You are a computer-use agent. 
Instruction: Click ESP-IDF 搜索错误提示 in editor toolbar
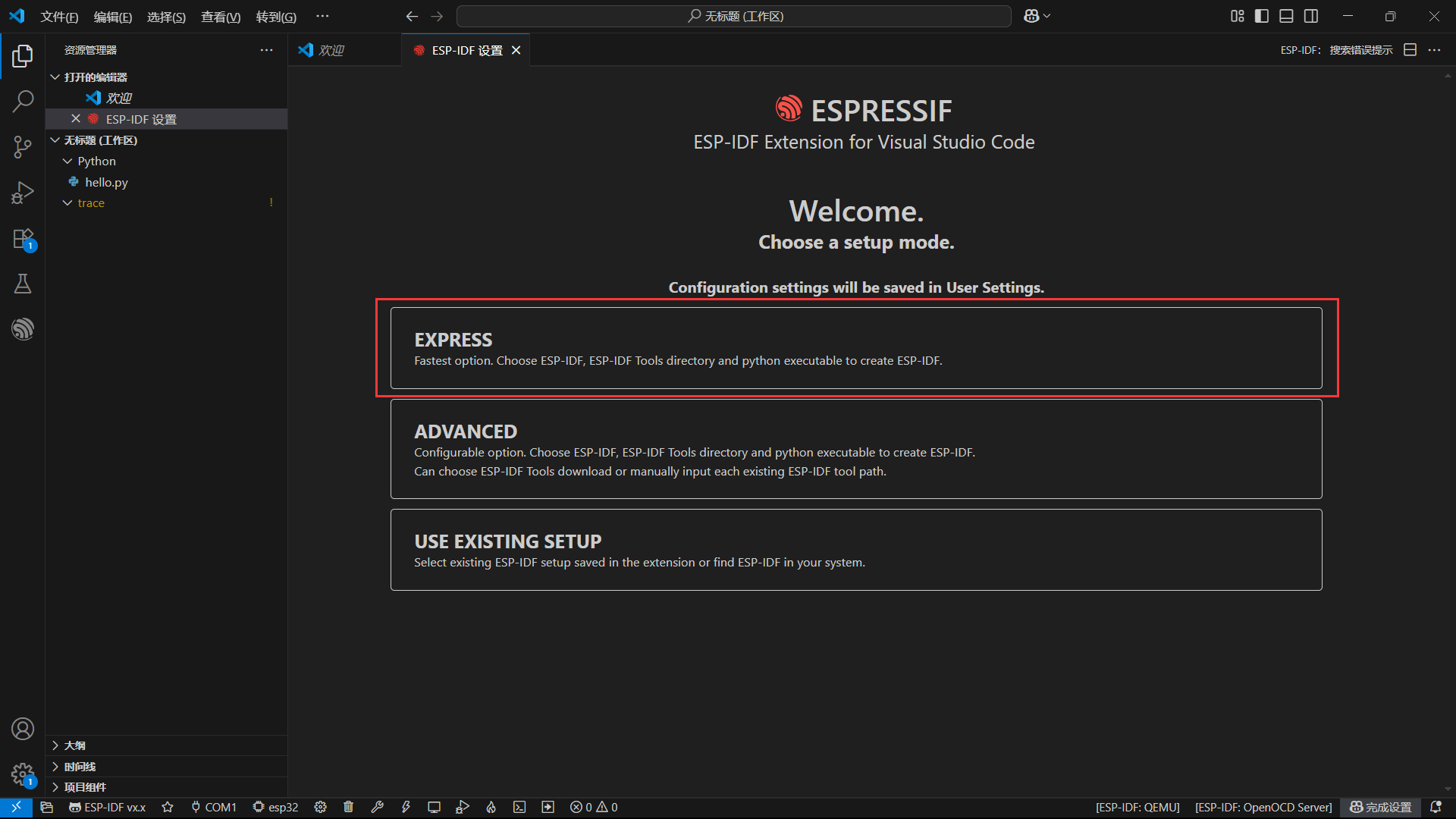[x=1337, y=50]
